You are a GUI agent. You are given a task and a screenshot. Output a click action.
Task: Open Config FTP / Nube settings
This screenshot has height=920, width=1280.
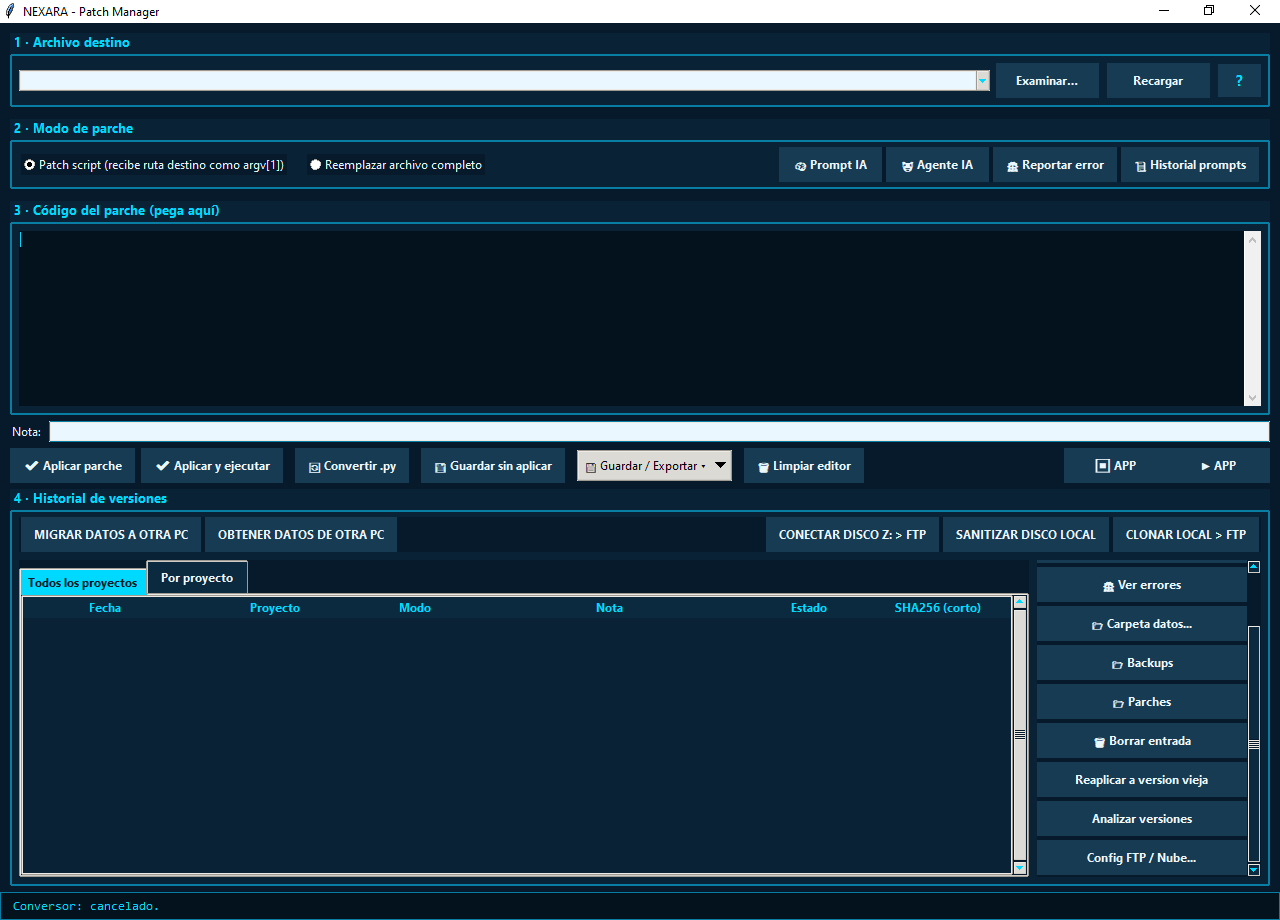[x=1141, y=858]
